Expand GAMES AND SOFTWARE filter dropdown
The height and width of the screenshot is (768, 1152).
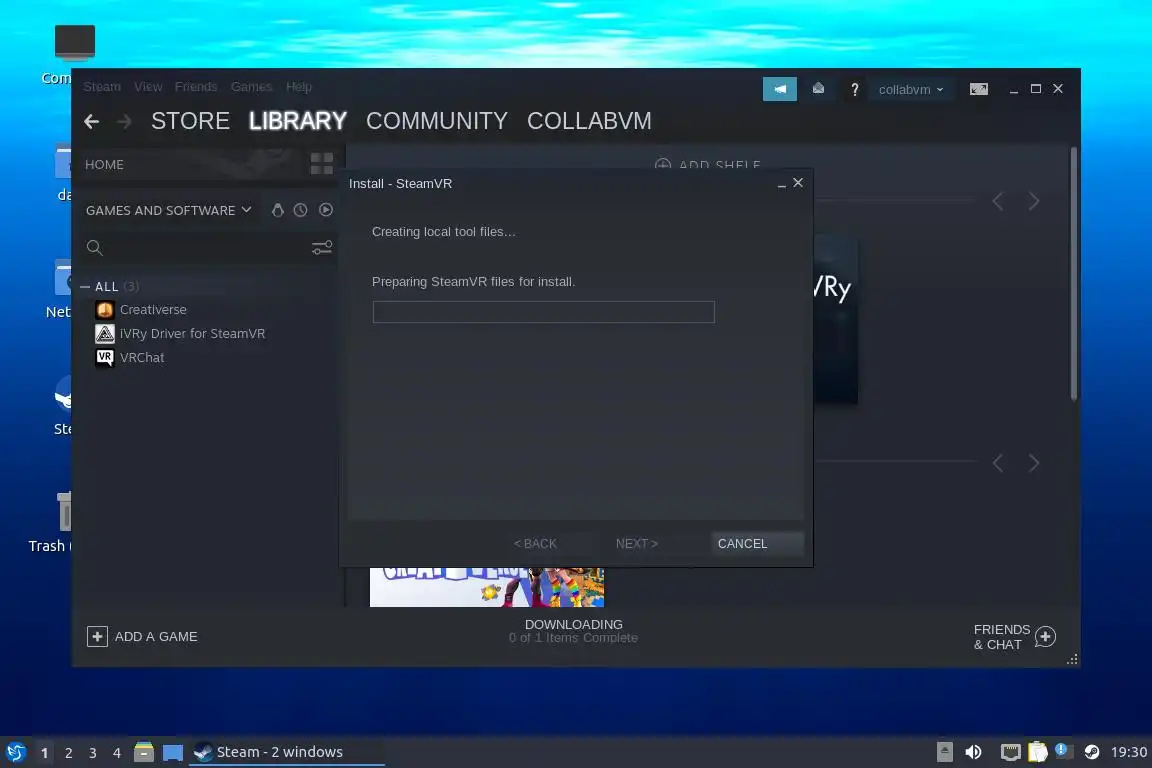pyautogui.click(x=168, y=210)
